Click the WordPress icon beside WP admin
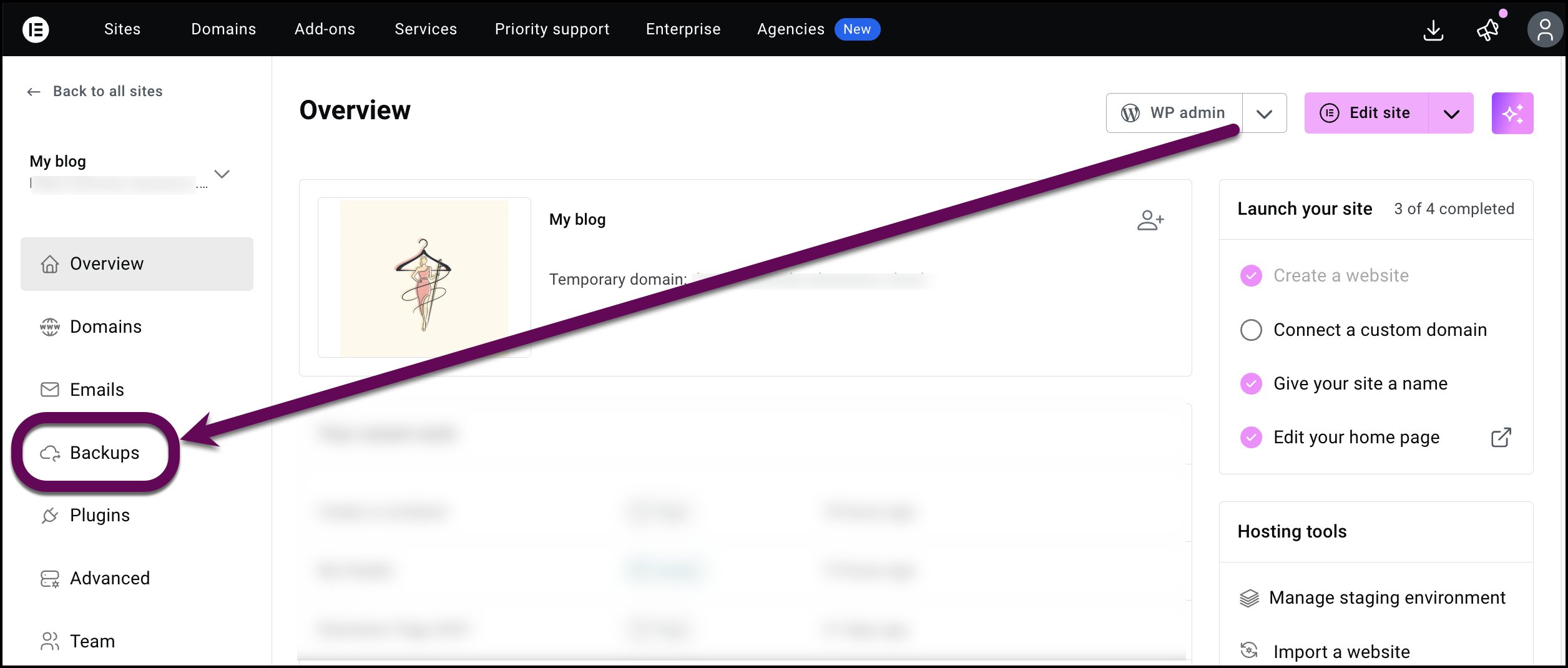The width and height of the screenshot is (1568, 668). point(1130,113)
